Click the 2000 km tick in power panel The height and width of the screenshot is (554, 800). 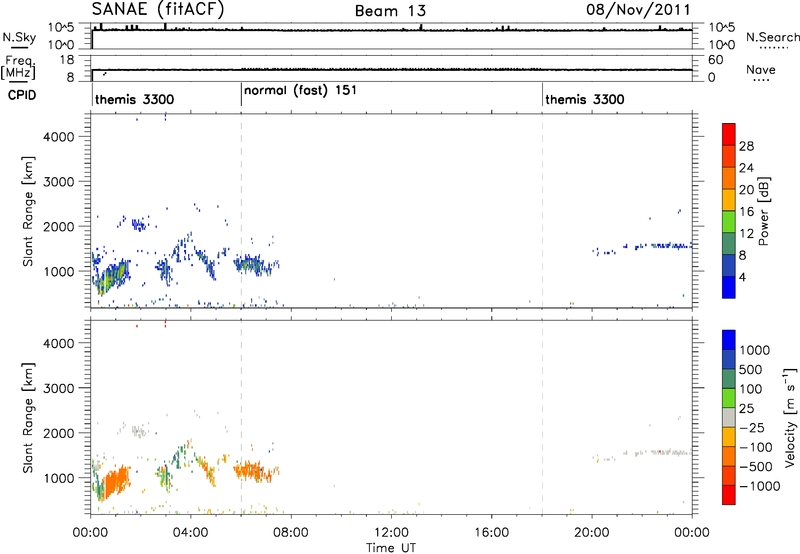[58, 226]
